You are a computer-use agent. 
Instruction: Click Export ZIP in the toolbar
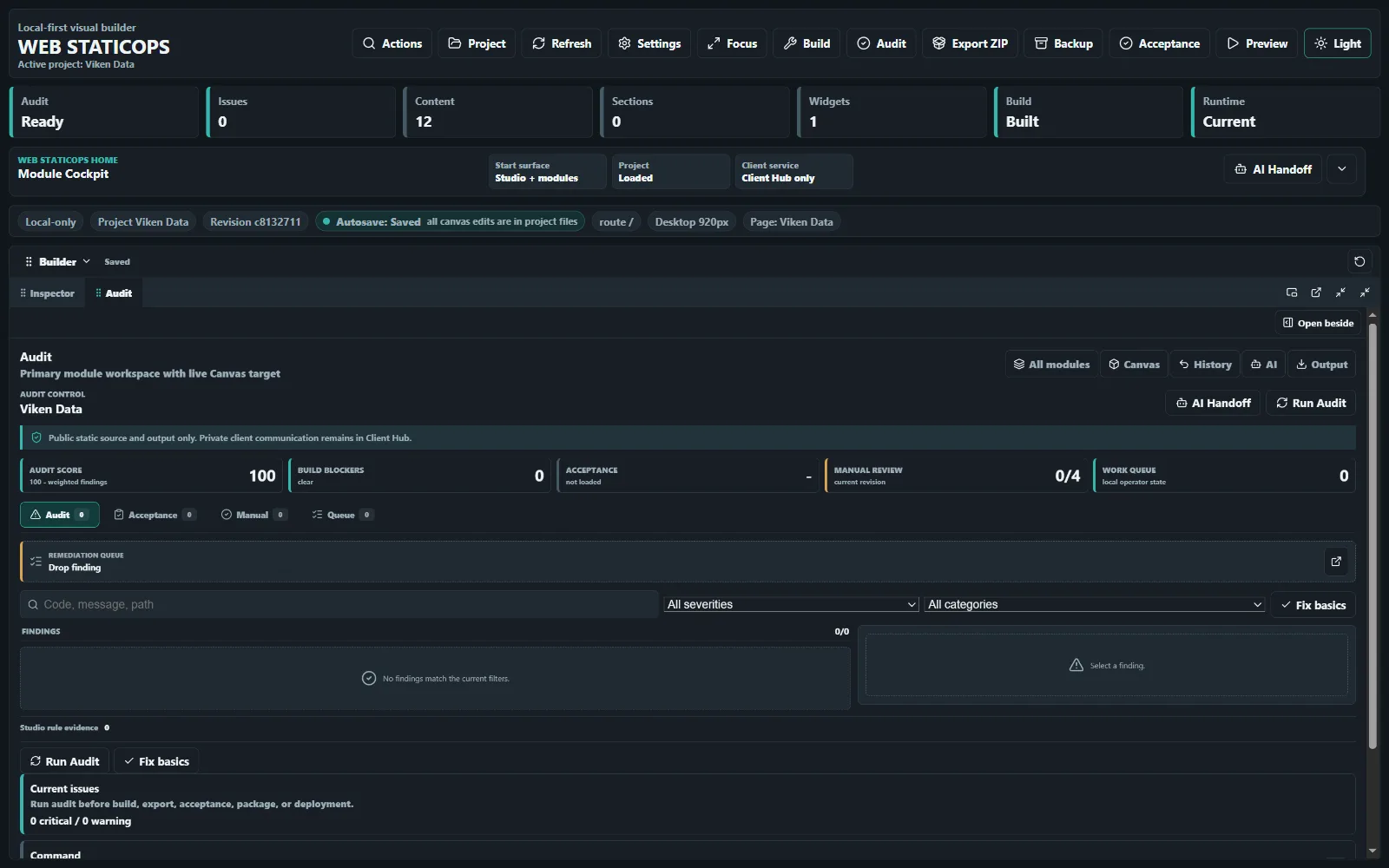tap(971, 43)
